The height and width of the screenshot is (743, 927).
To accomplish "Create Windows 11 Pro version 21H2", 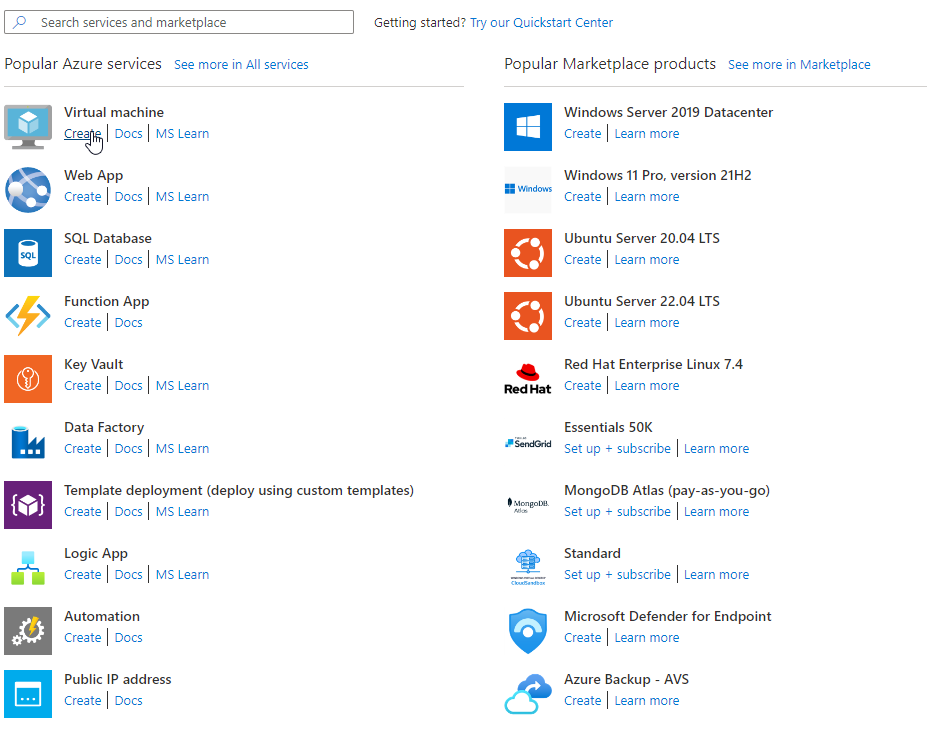I will coord(582,197).
